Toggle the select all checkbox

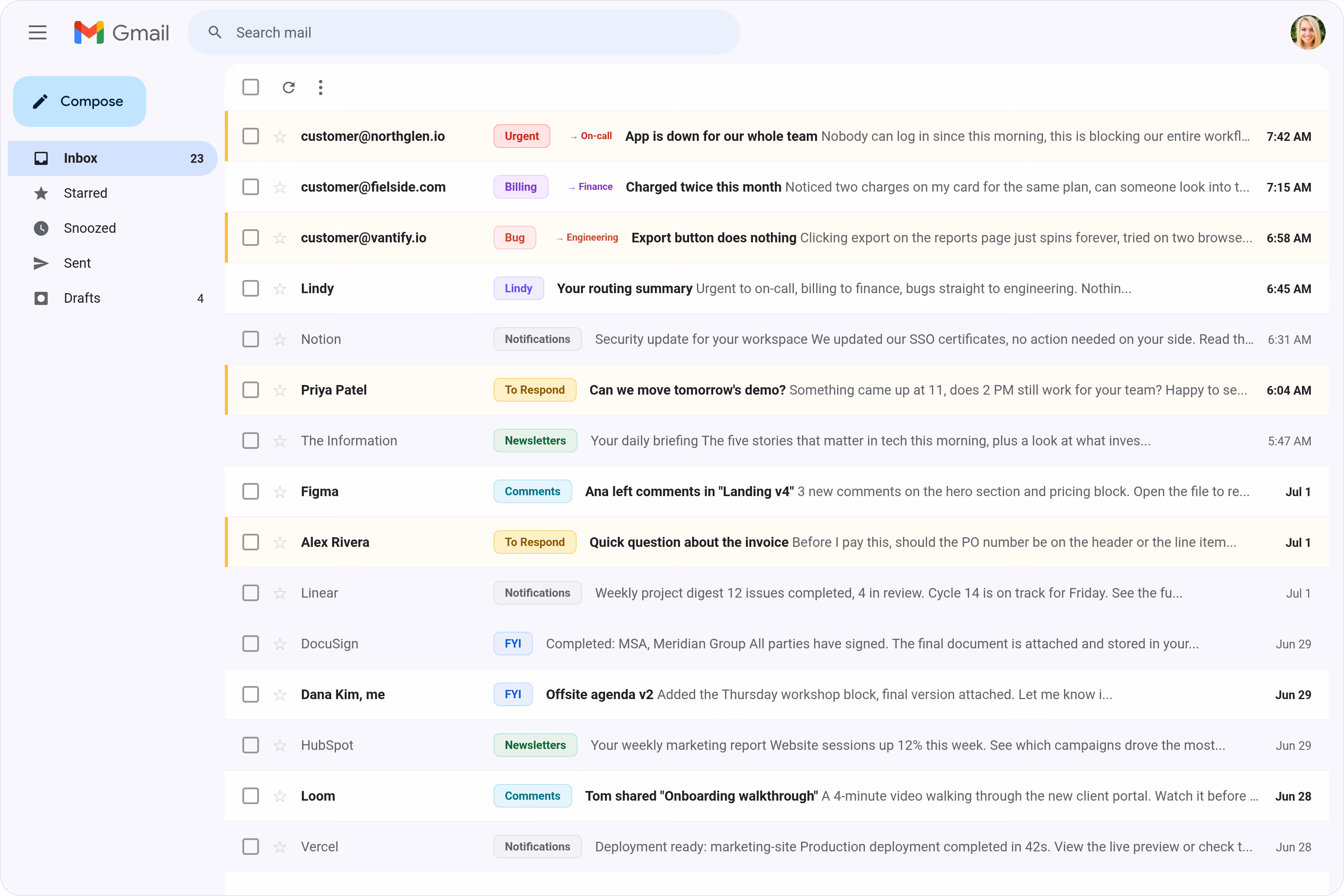click(x=250, y=87)
